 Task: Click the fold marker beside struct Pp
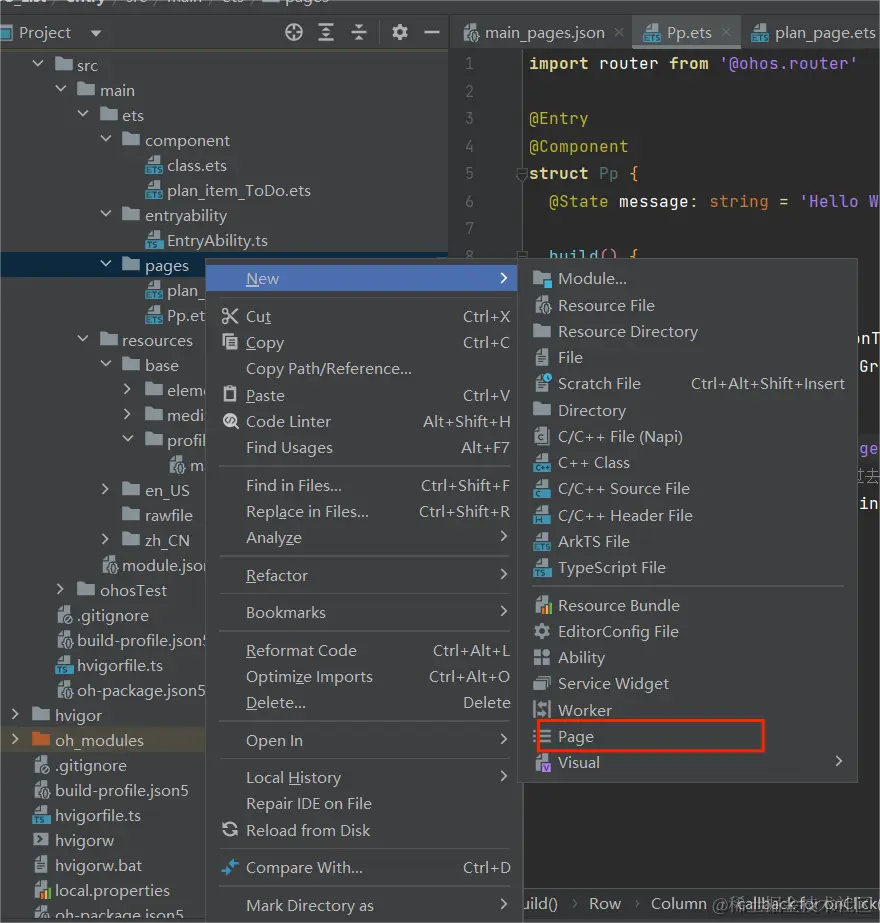(522, 174)
